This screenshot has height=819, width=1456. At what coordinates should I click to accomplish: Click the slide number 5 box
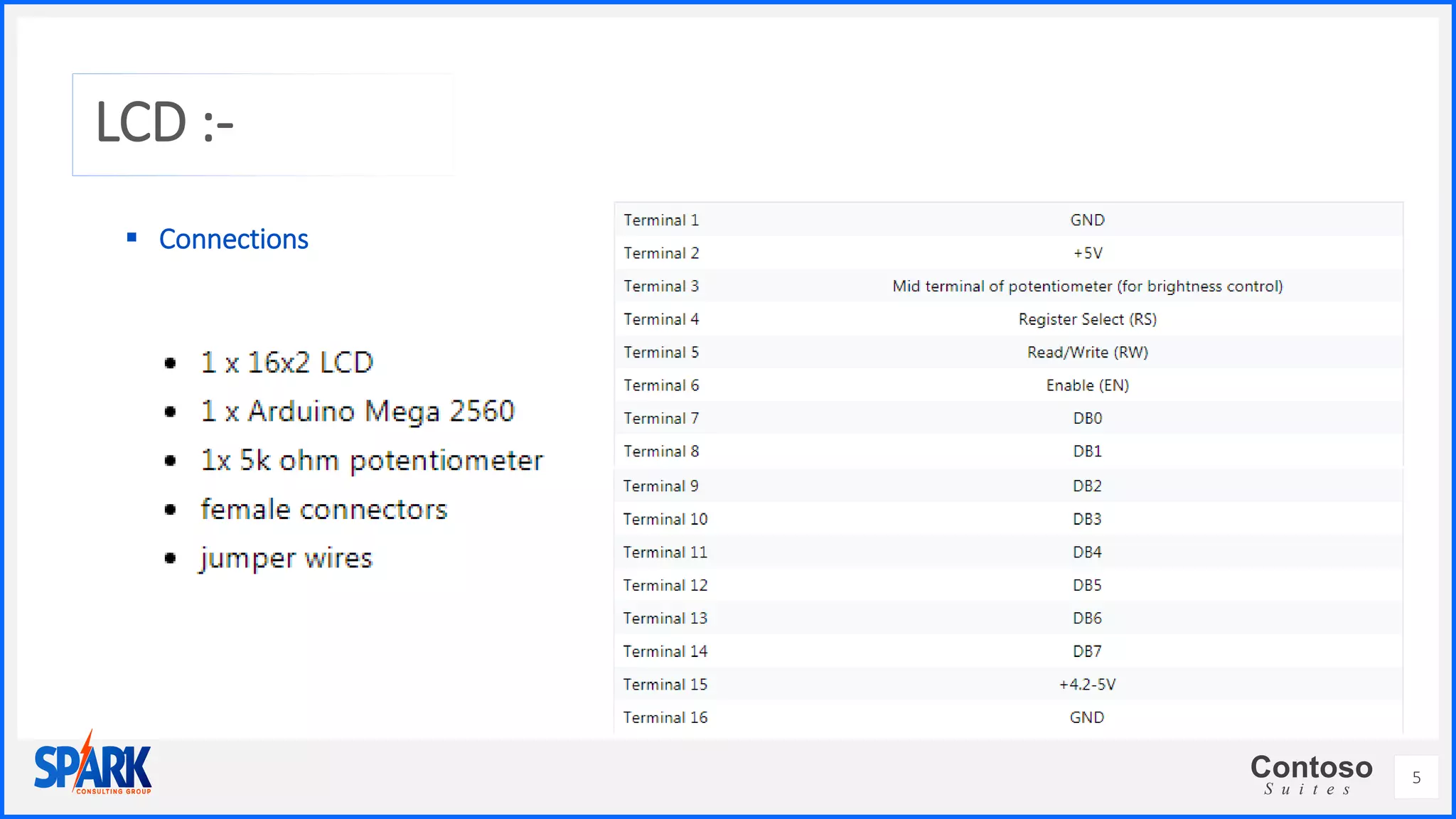(1415, 777)
